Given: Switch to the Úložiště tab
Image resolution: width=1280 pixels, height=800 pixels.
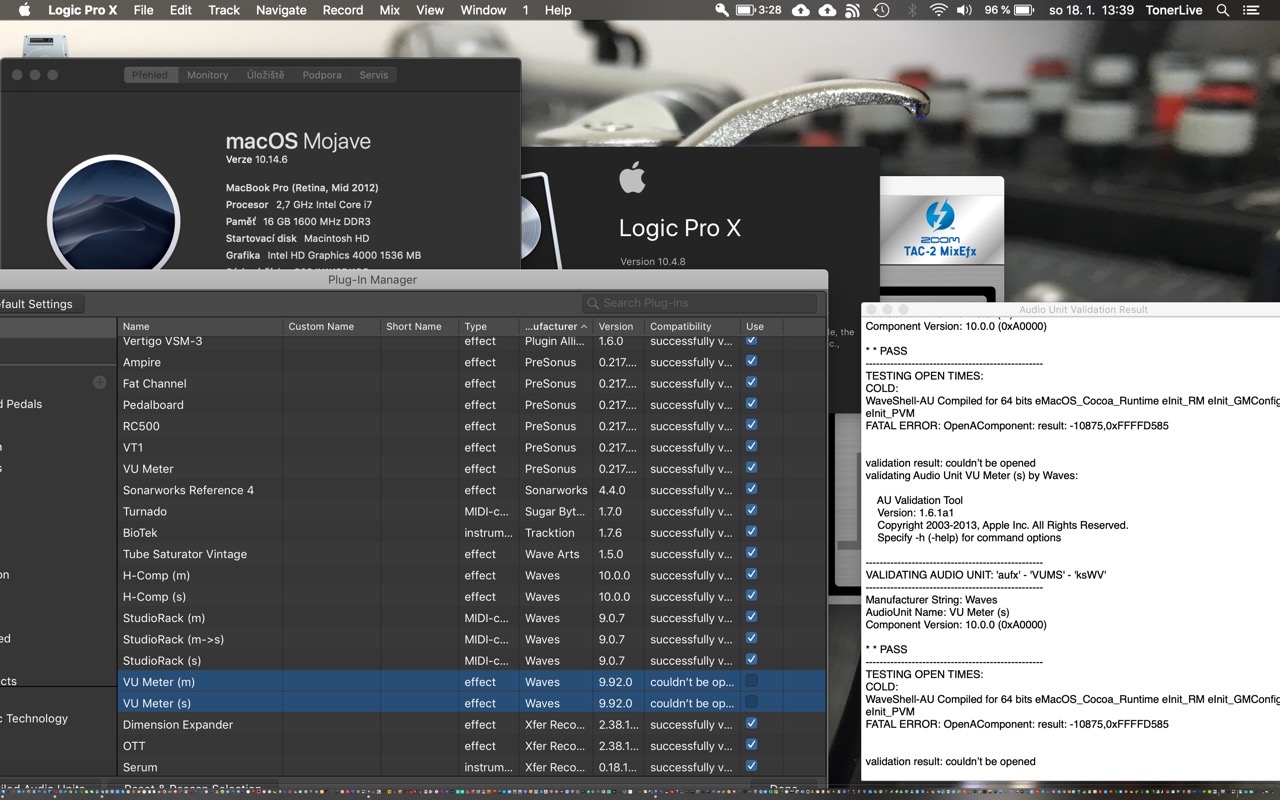Looking at the screenshot, I should [265, 75].
